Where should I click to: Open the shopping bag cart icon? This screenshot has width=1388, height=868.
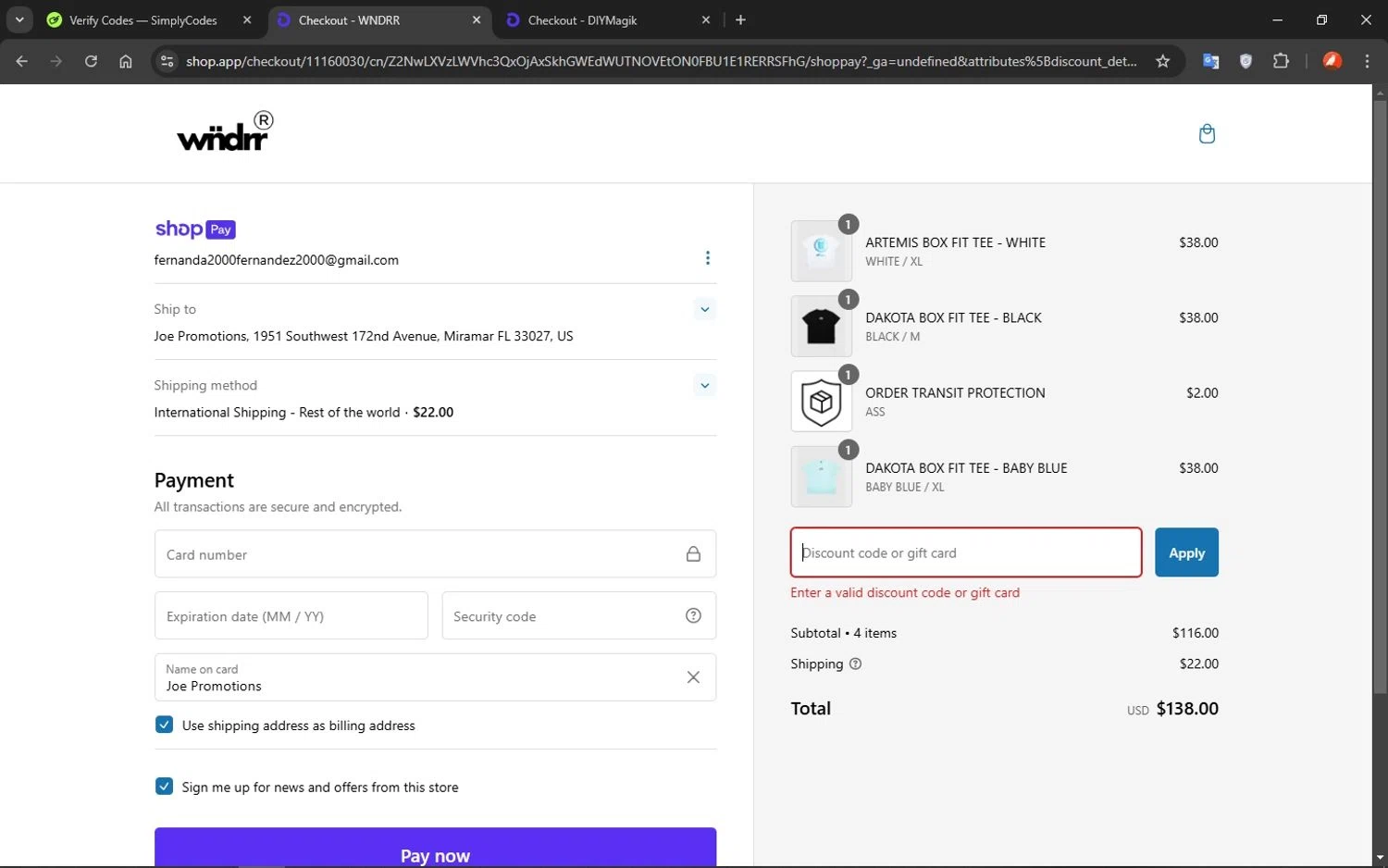pyautogui.click(x=1207, y=134)
